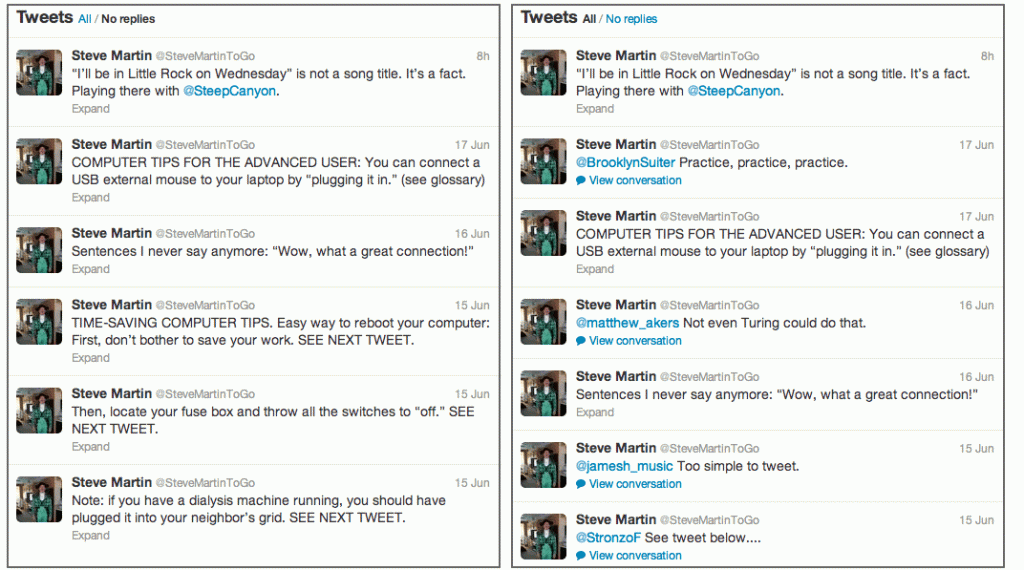Click conversation bubble icon under StronzoF reply
The width and height of the screenshot is (1024, 570).
click(581, 556)
